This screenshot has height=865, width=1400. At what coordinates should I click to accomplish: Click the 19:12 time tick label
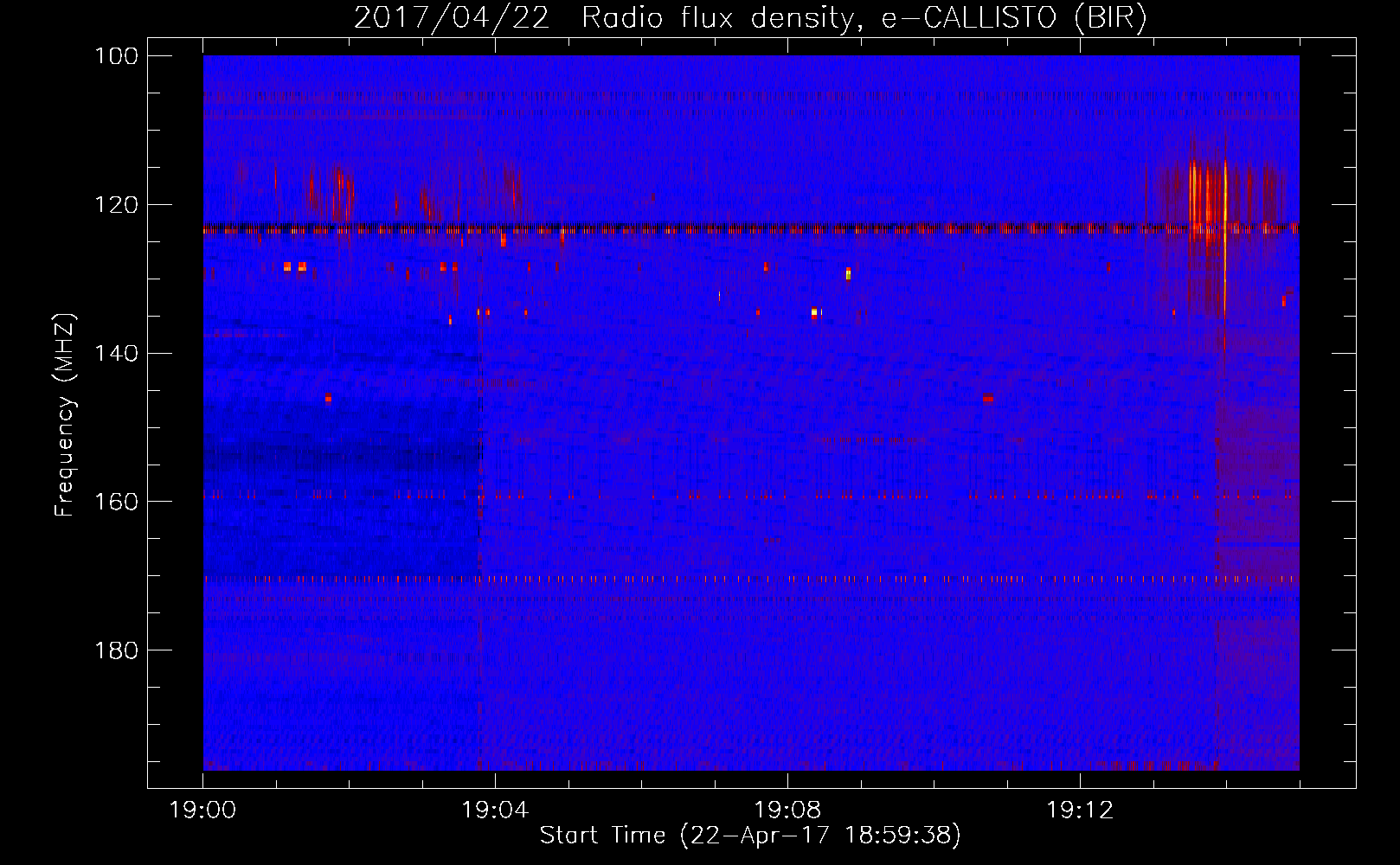click(1080, 811)
